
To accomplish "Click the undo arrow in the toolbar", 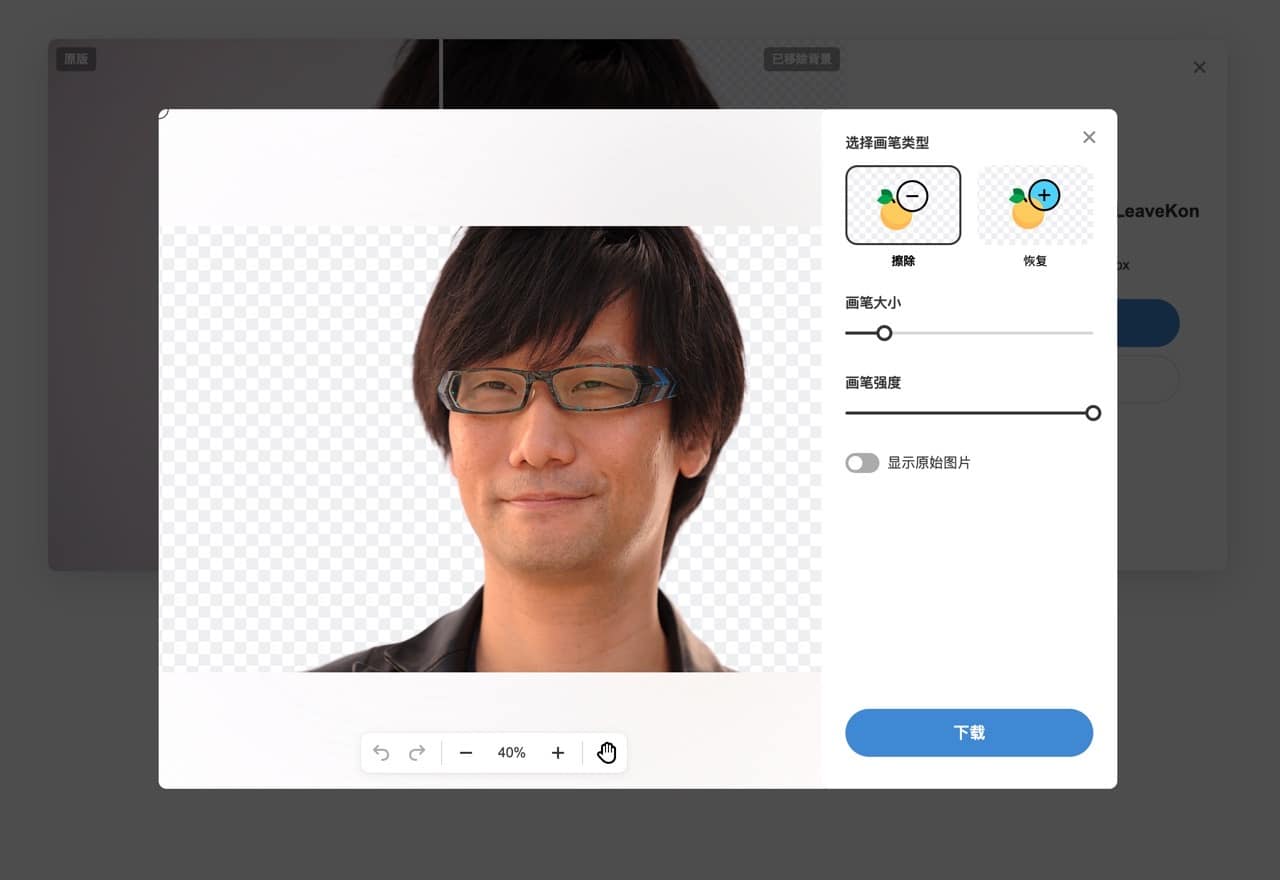I will 381,753.
